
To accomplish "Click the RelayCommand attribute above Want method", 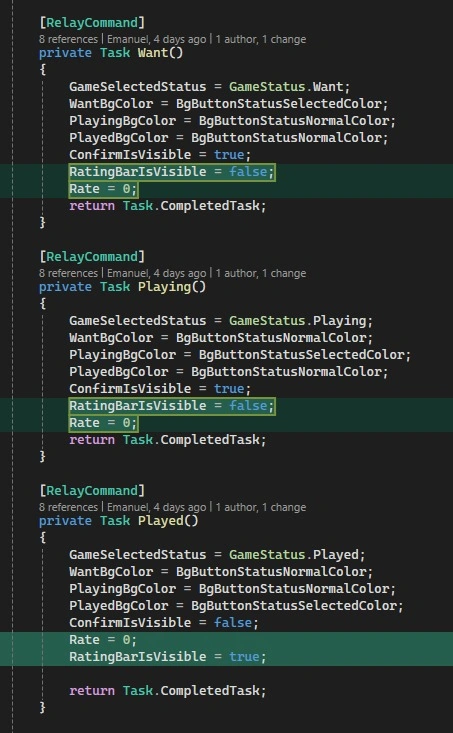I will (92, 22).
